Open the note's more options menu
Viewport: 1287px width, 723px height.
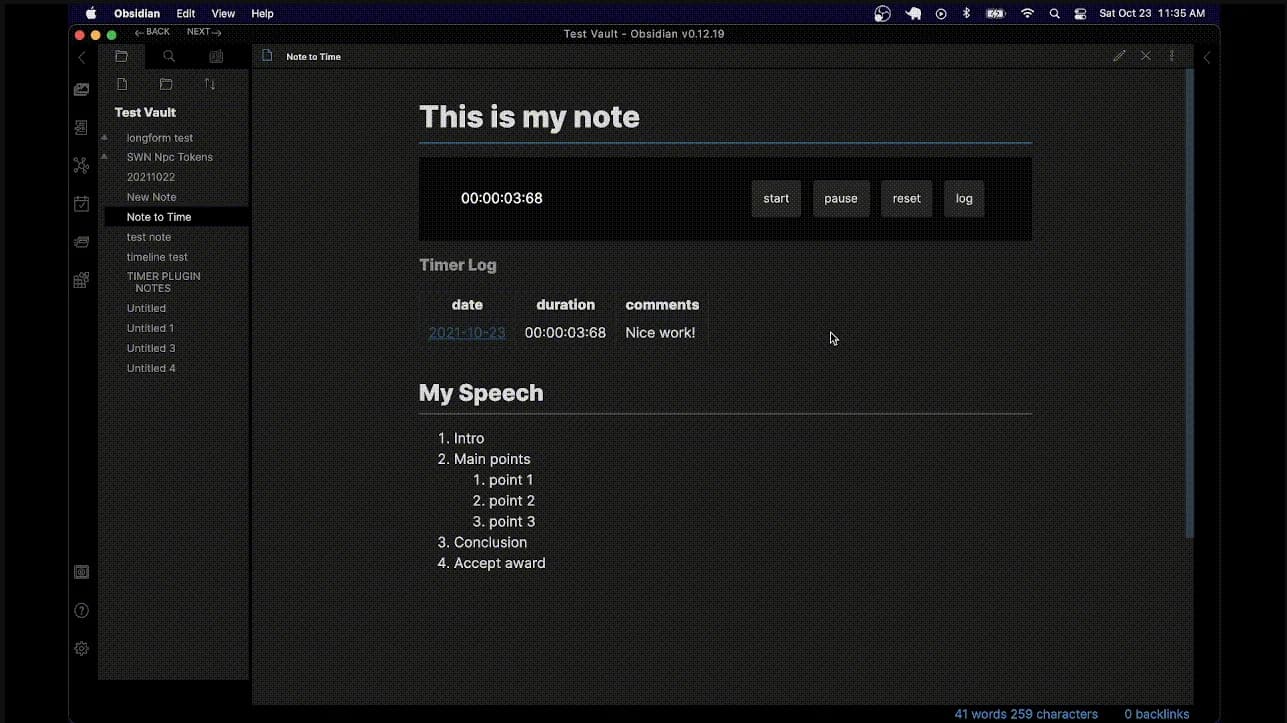click(x=1172, y=56)
